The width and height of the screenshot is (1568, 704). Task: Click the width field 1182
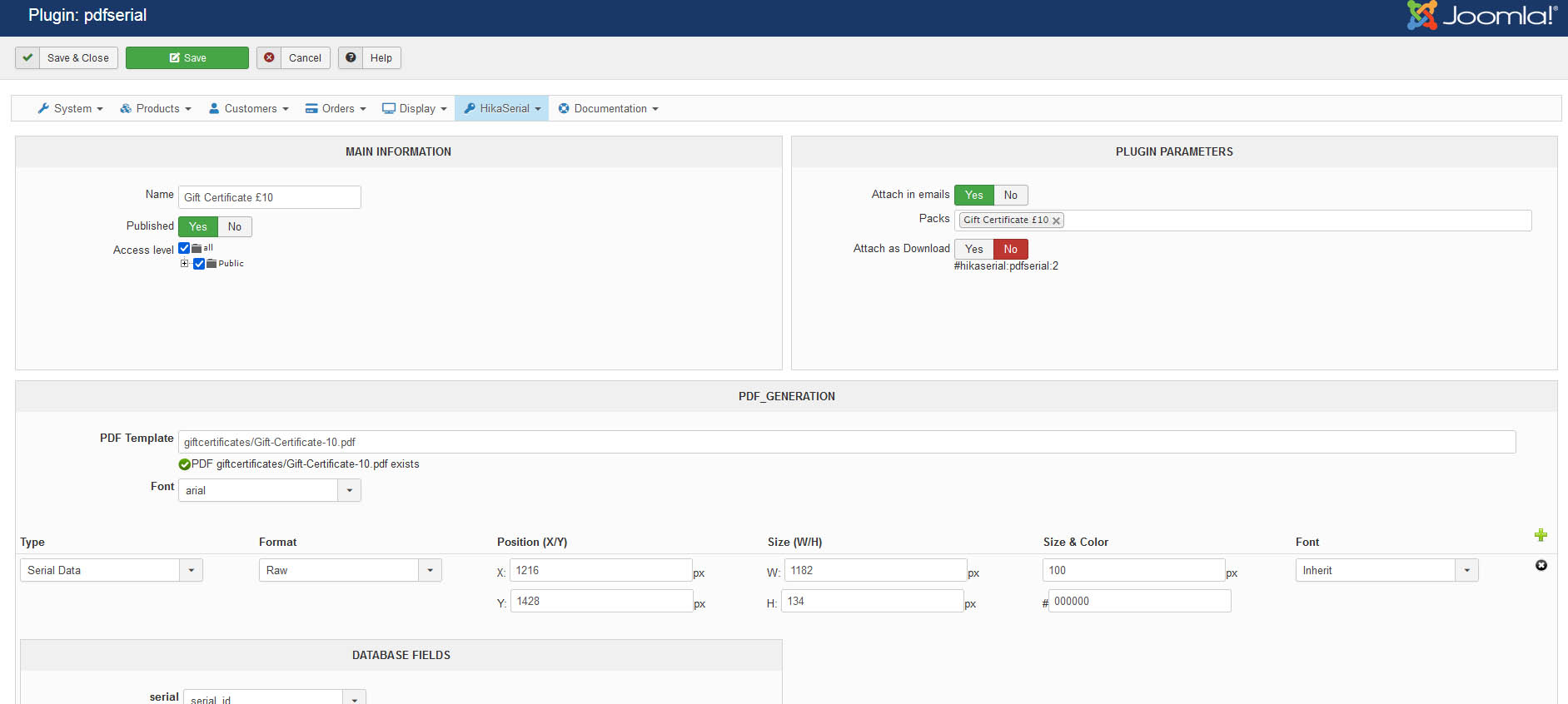click(876, 570)
